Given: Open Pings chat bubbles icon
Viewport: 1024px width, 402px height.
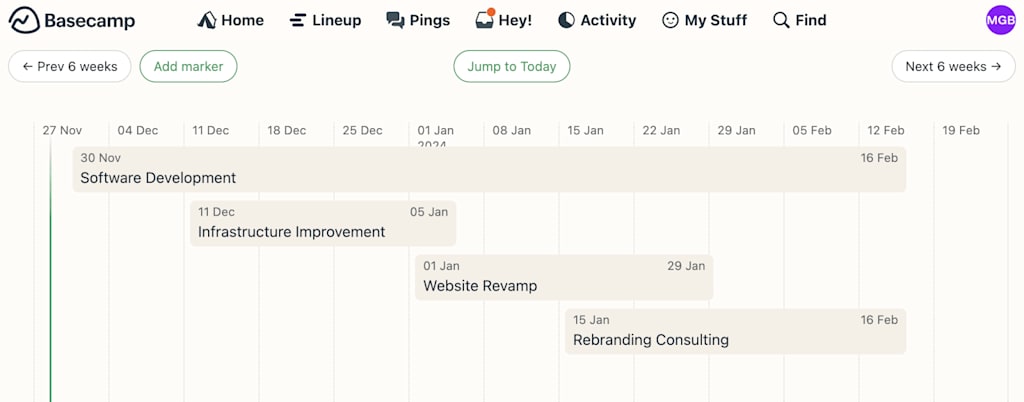Looking at the screenshot, I should point(395,20).
